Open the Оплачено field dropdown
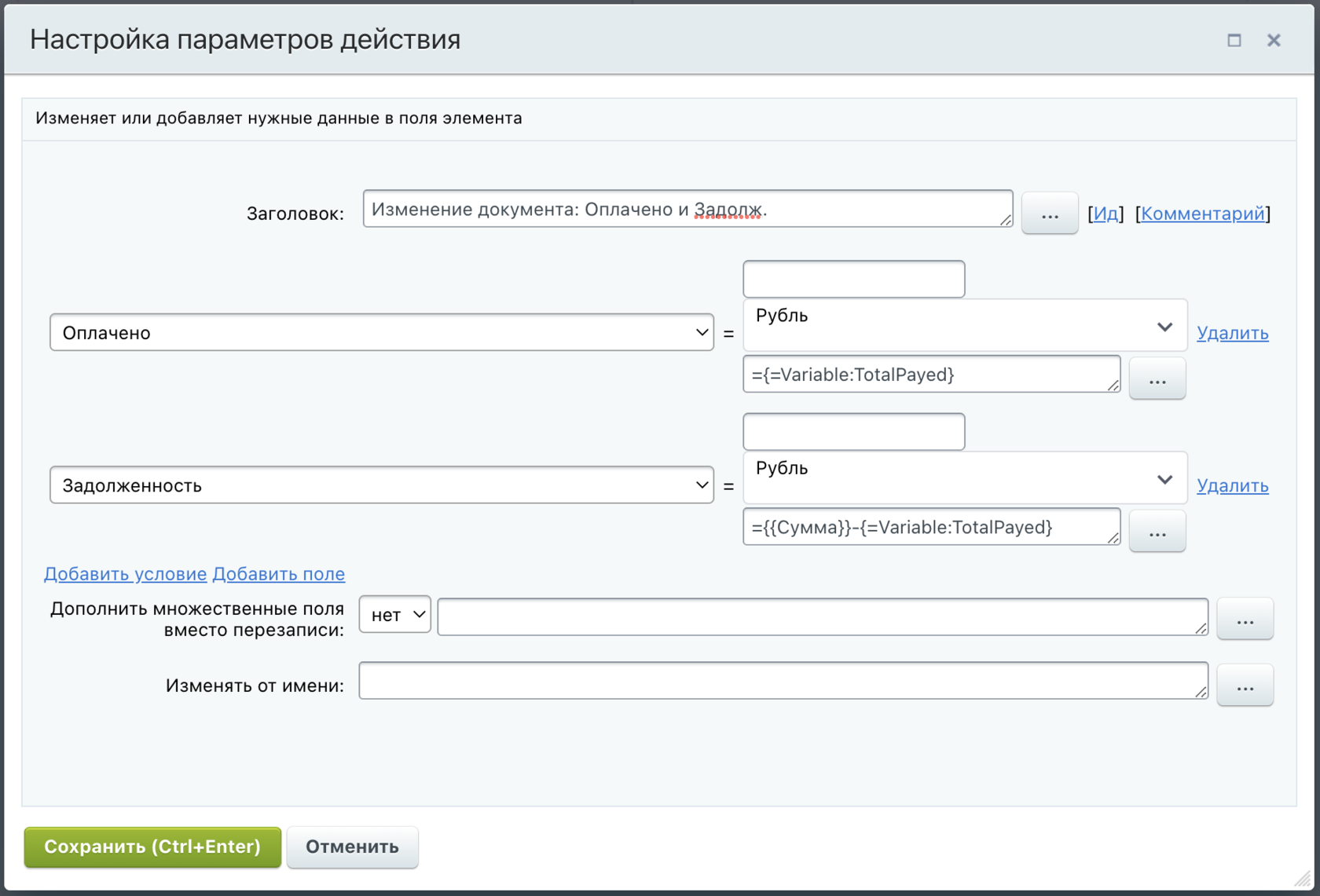 [382, 332]
